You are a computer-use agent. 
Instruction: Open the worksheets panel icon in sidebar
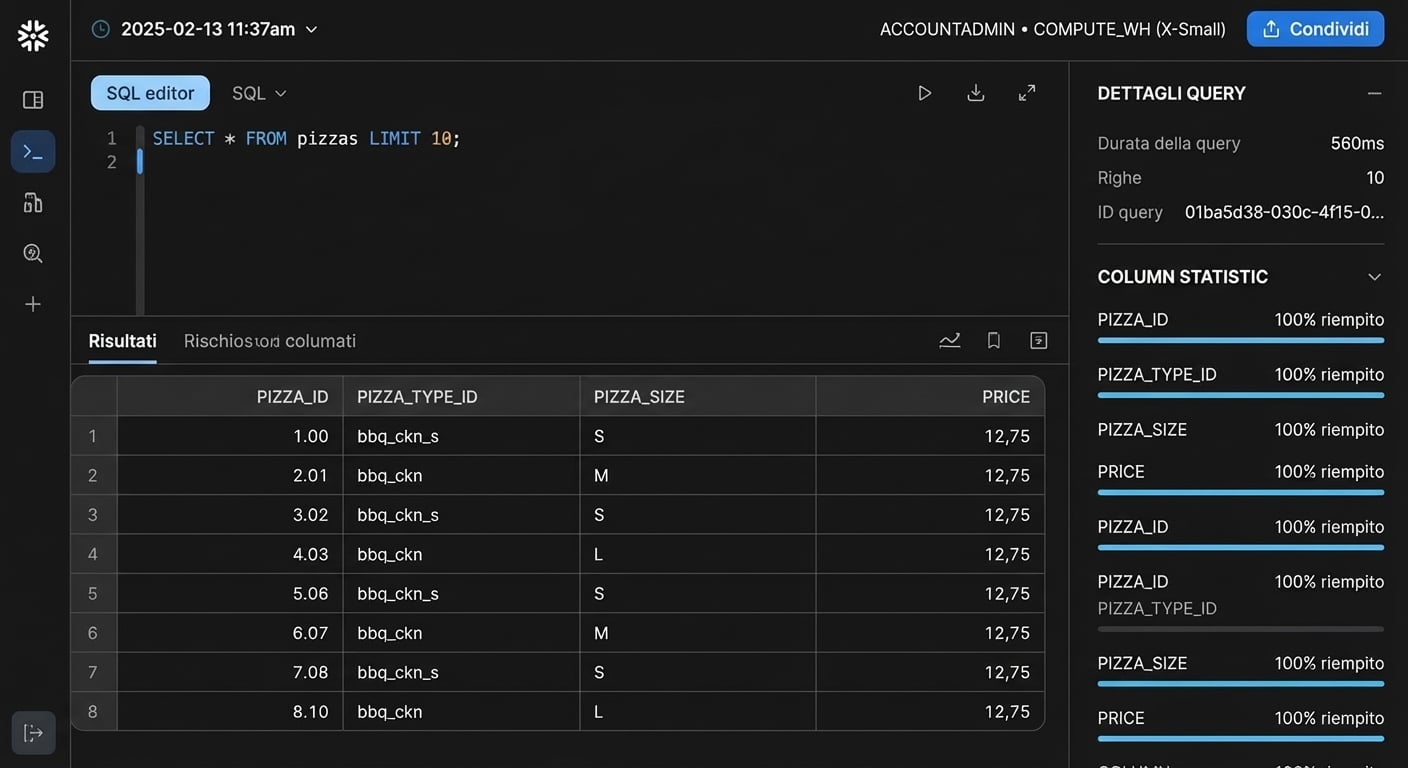(33, 100)
